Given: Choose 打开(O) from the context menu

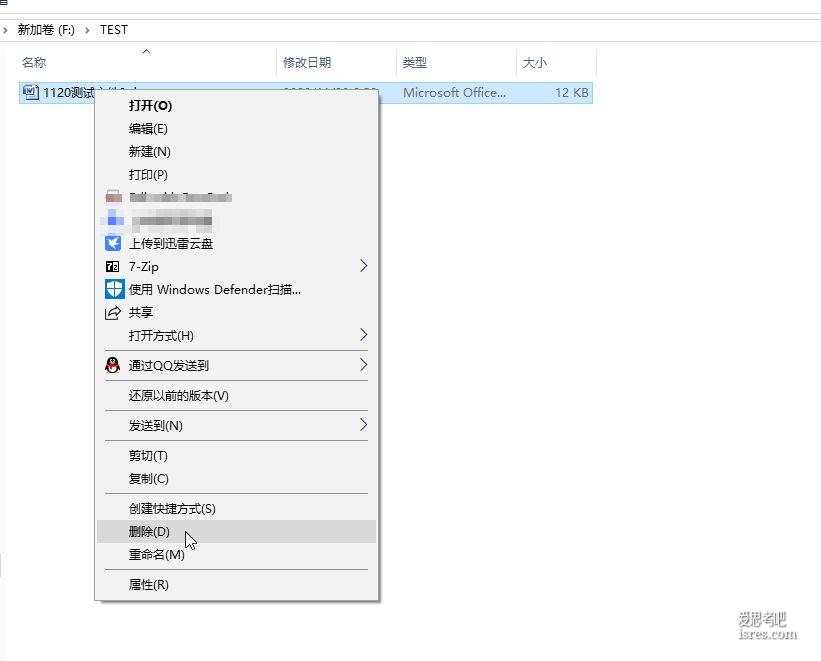Looking at the screenshot, I should pyautogui.click(x=236, y=106).
